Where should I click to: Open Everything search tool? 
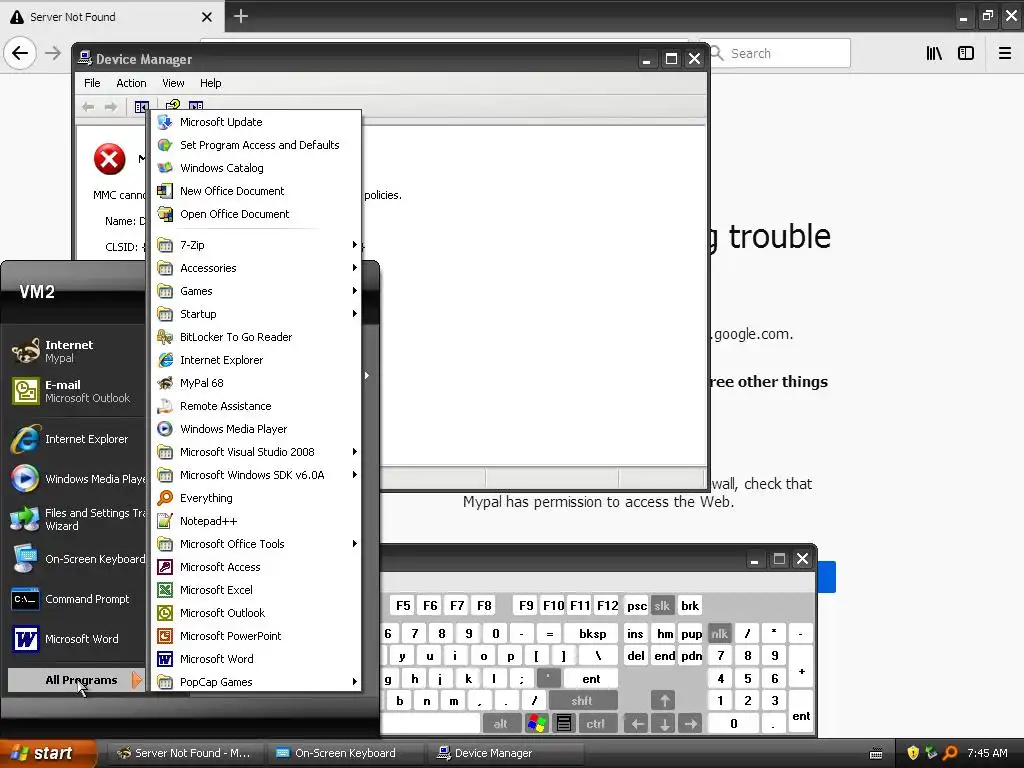(256, 498)
